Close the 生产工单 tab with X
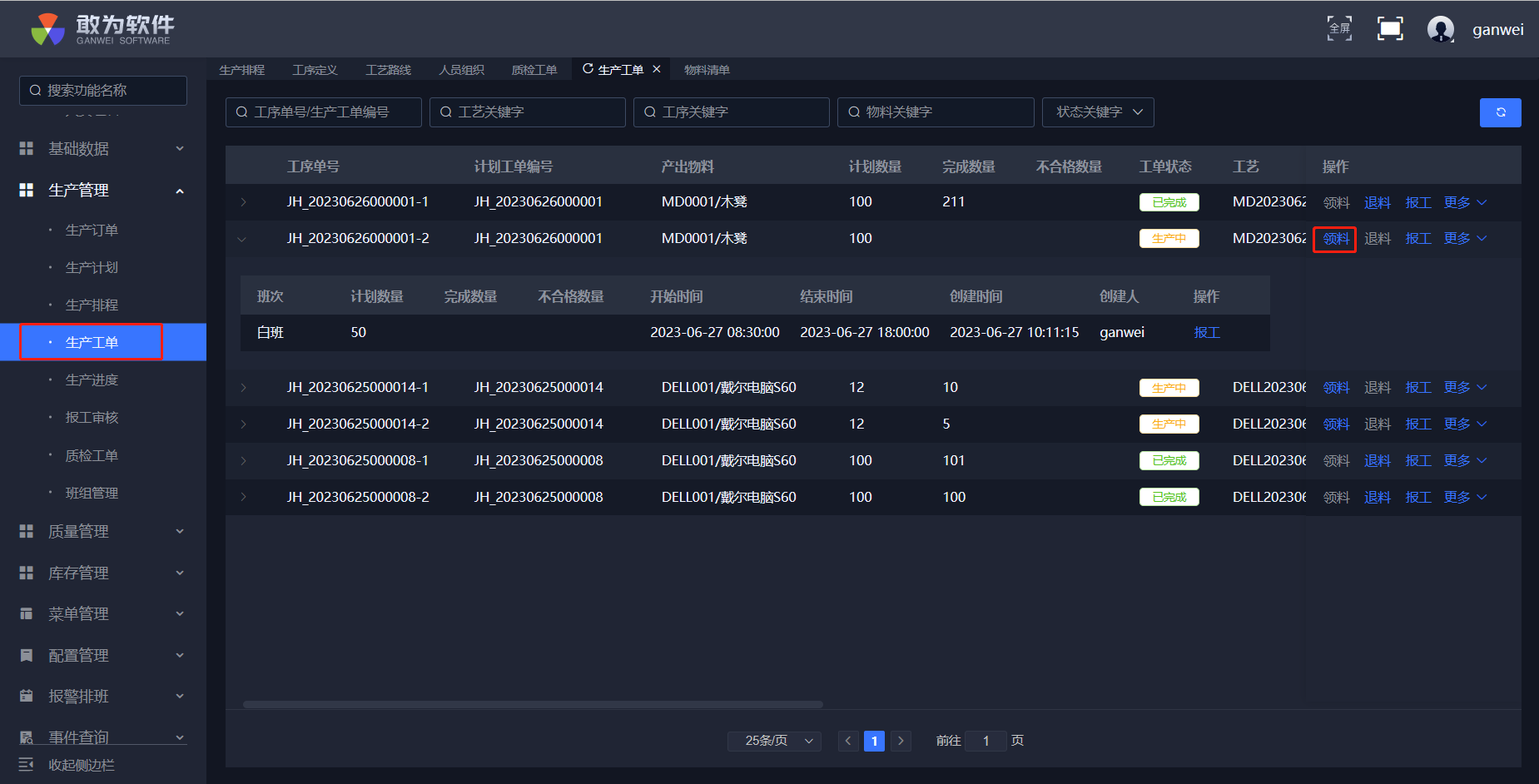The height and width of the screenshot is (784, 1539). [657, 69]
